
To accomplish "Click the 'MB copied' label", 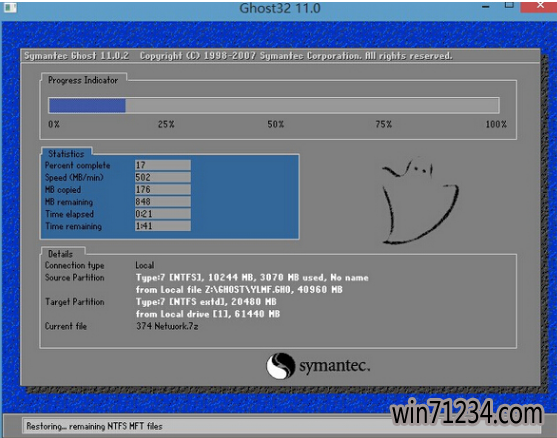I will point(63,190).
